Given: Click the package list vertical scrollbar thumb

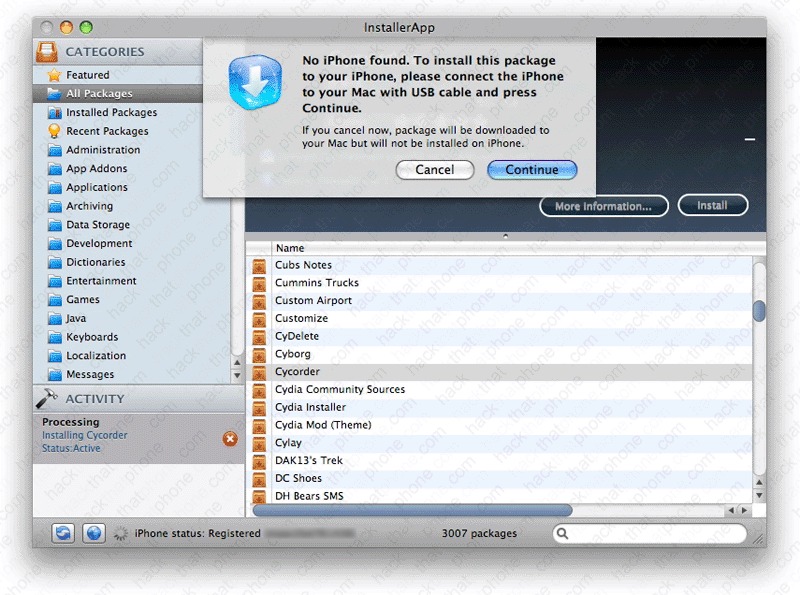Looking at the screenshot, I should point(759,310).
